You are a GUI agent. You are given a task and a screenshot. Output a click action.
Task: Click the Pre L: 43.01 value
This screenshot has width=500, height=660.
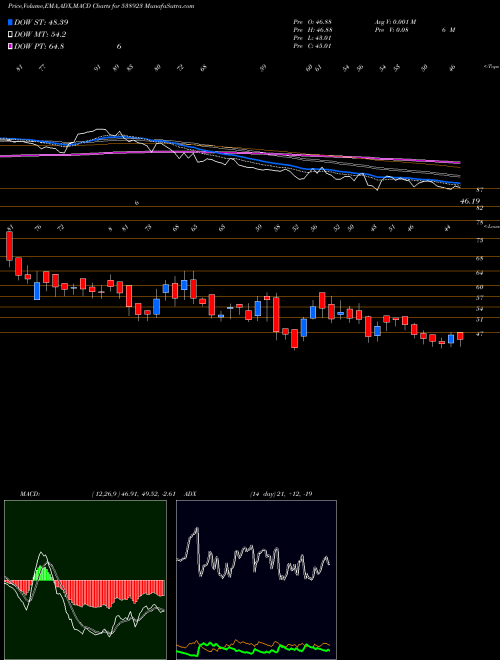click(313, 38)
